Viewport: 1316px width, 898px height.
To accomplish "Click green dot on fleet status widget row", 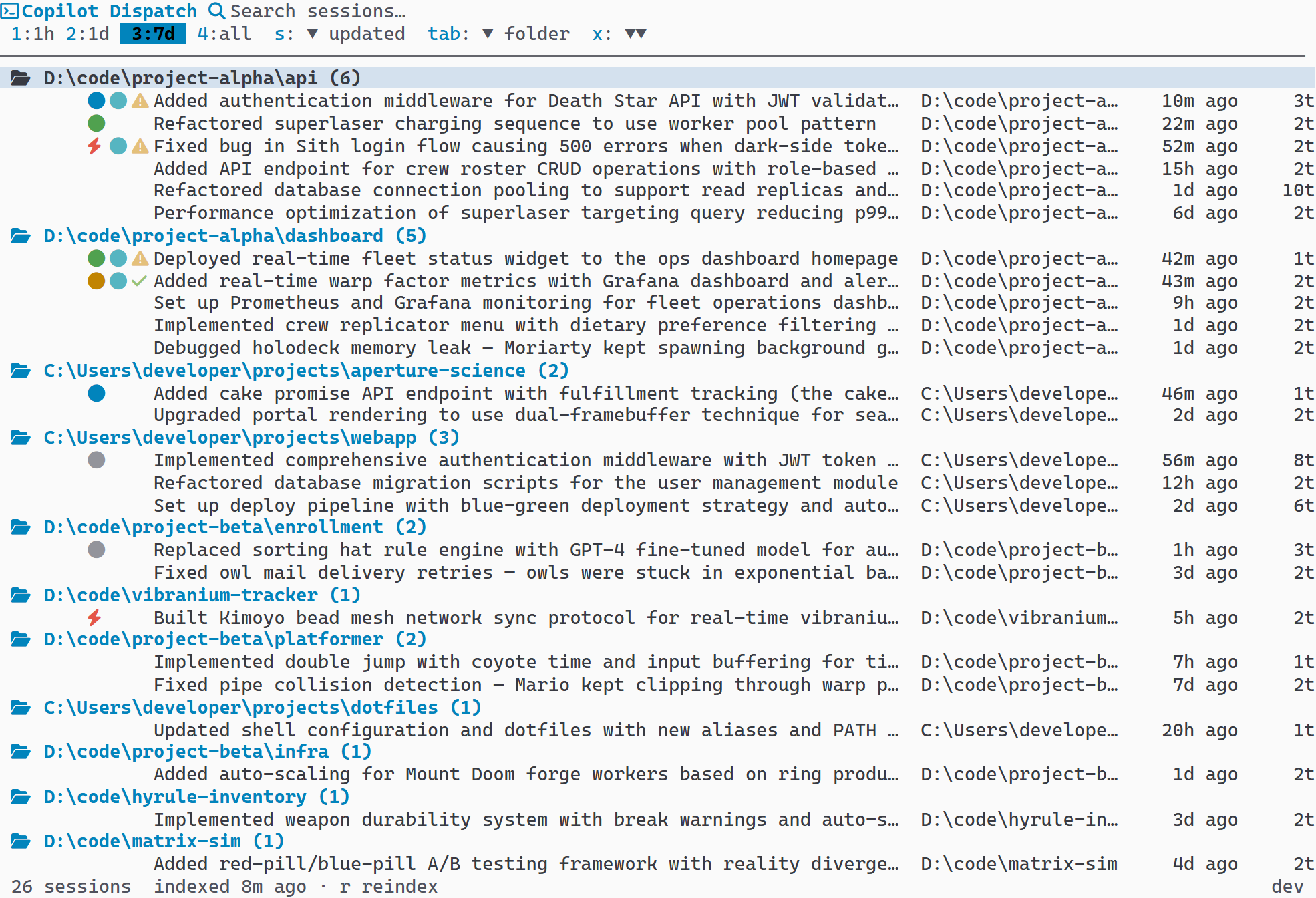I will coord(96,259).
